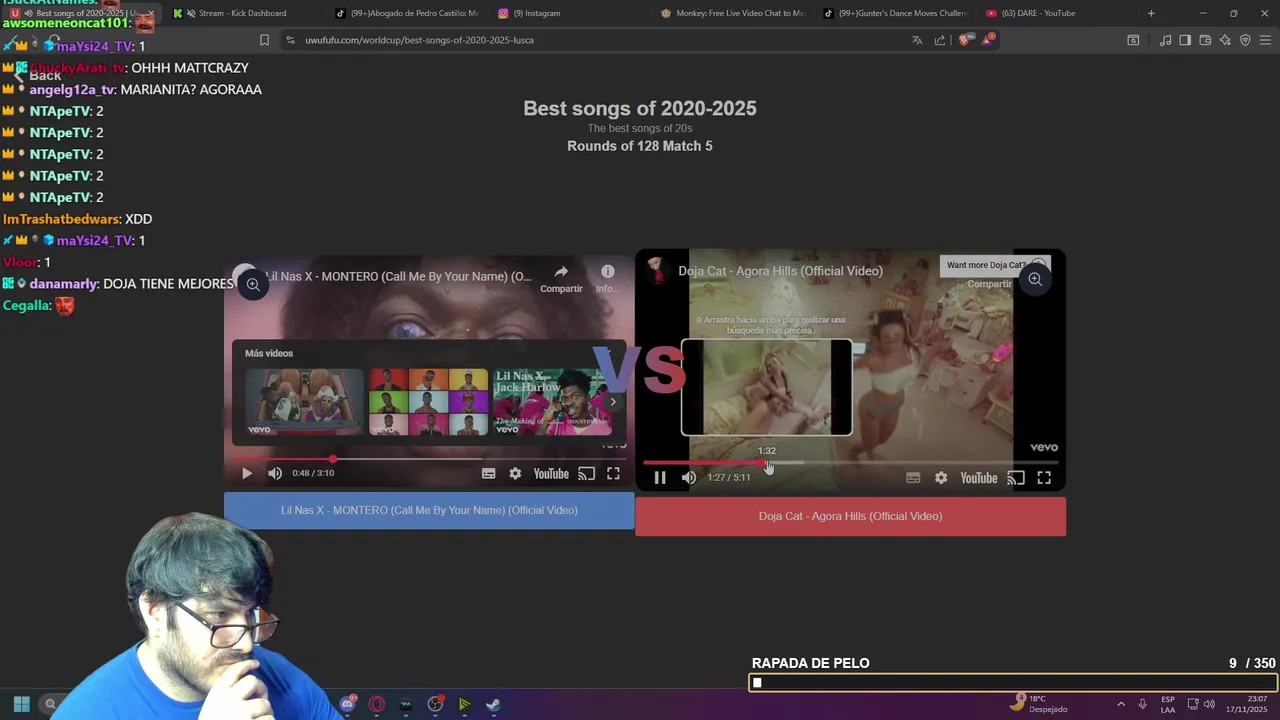Open the Steam taskbar icon
Viewport: 1280px width, 720px height.
click(493, 704)
